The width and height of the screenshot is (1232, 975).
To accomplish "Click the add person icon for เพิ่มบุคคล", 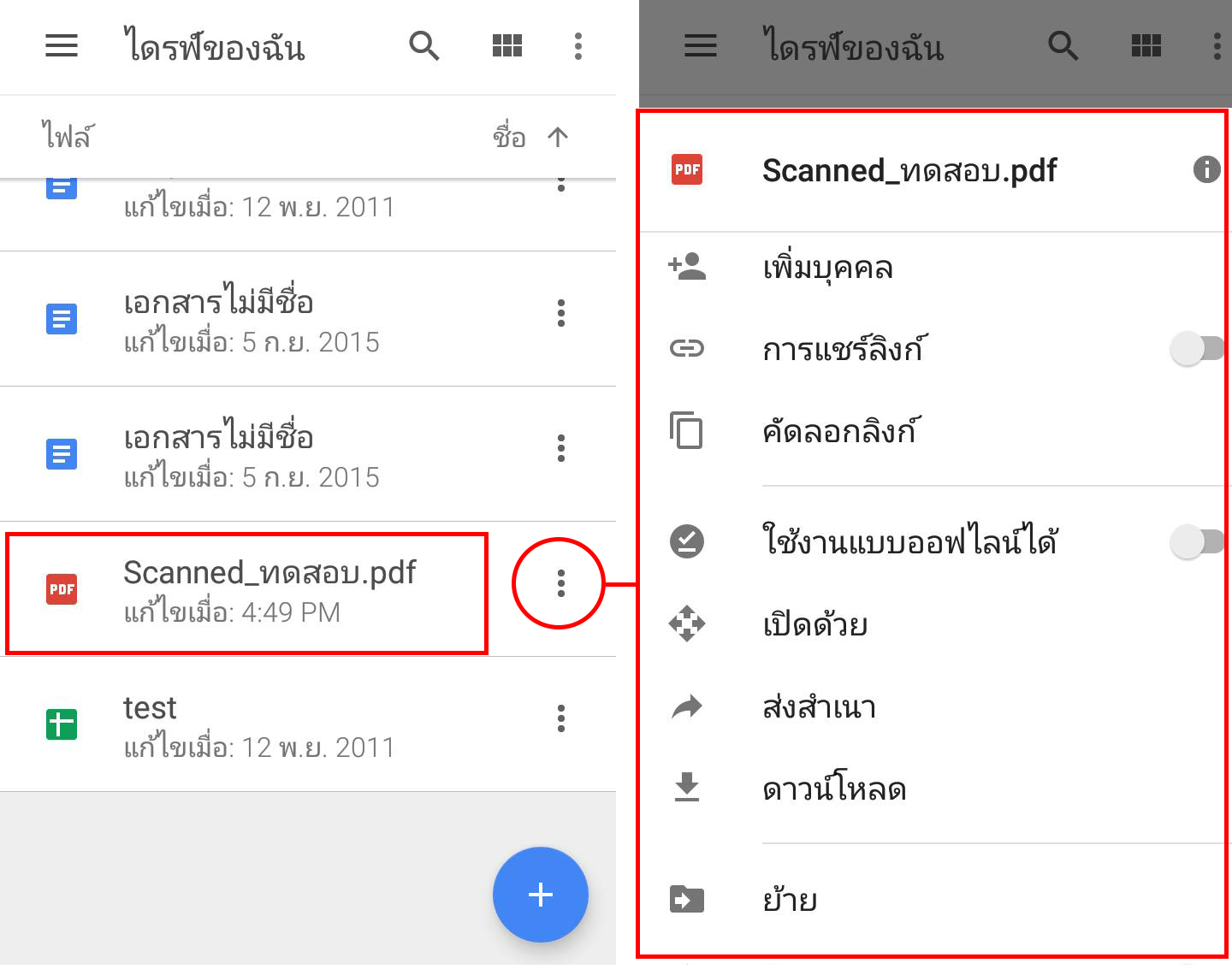I will click(687, 267).
